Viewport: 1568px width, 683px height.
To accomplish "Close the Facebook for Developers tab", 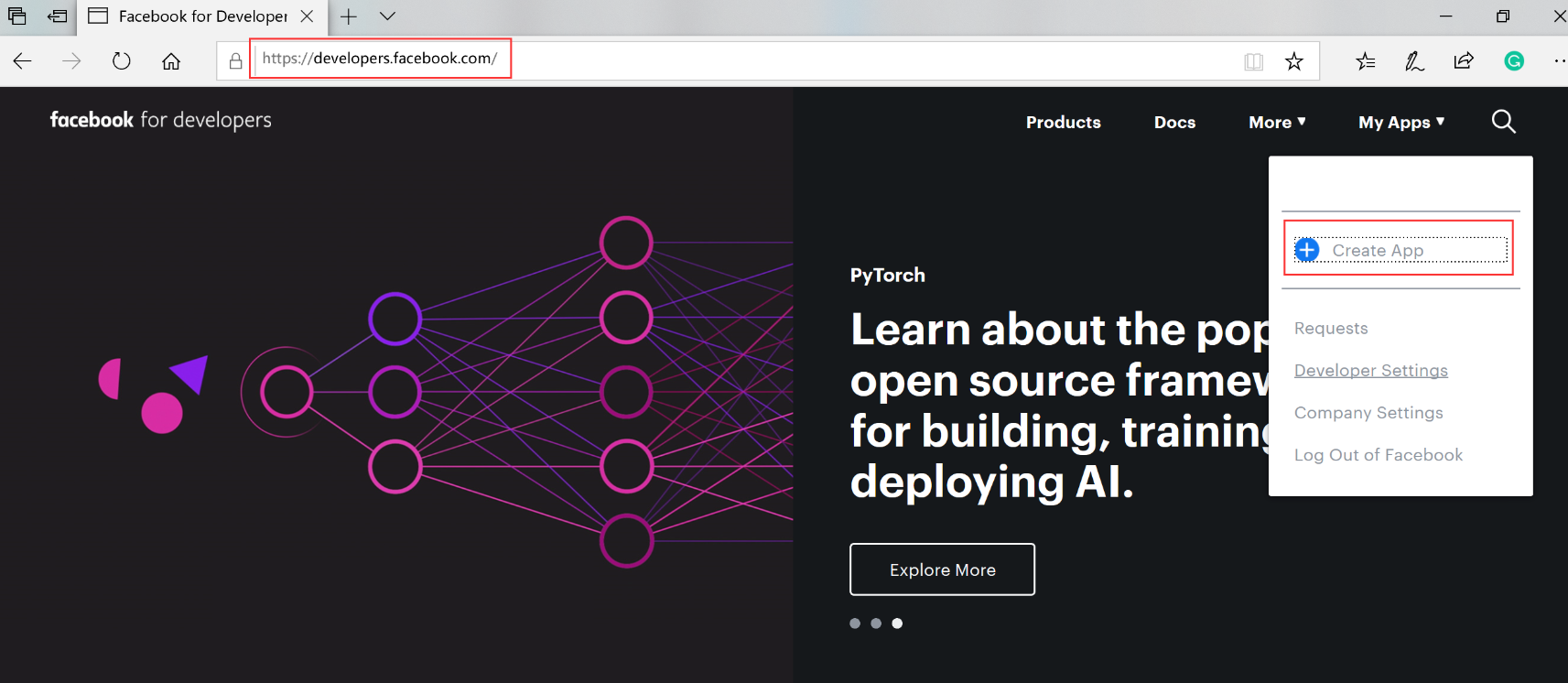I will tap(308, 16).
